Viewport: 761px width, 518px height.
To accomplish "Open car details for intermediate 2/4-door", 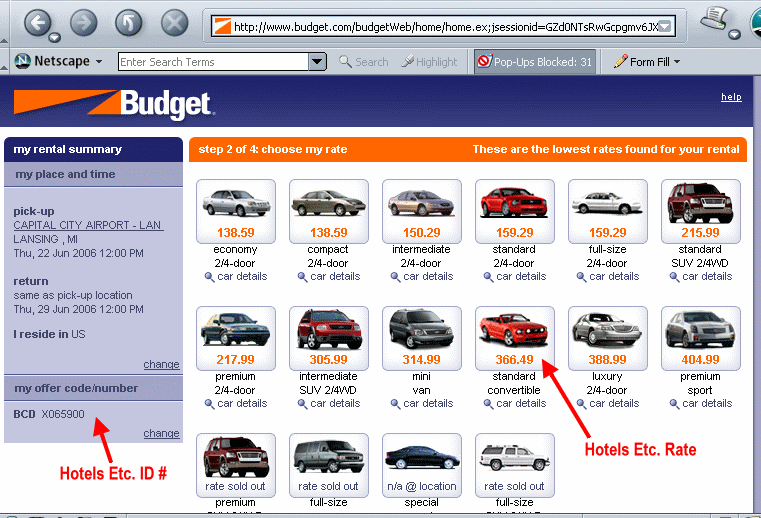I will [x=422, y=277].
